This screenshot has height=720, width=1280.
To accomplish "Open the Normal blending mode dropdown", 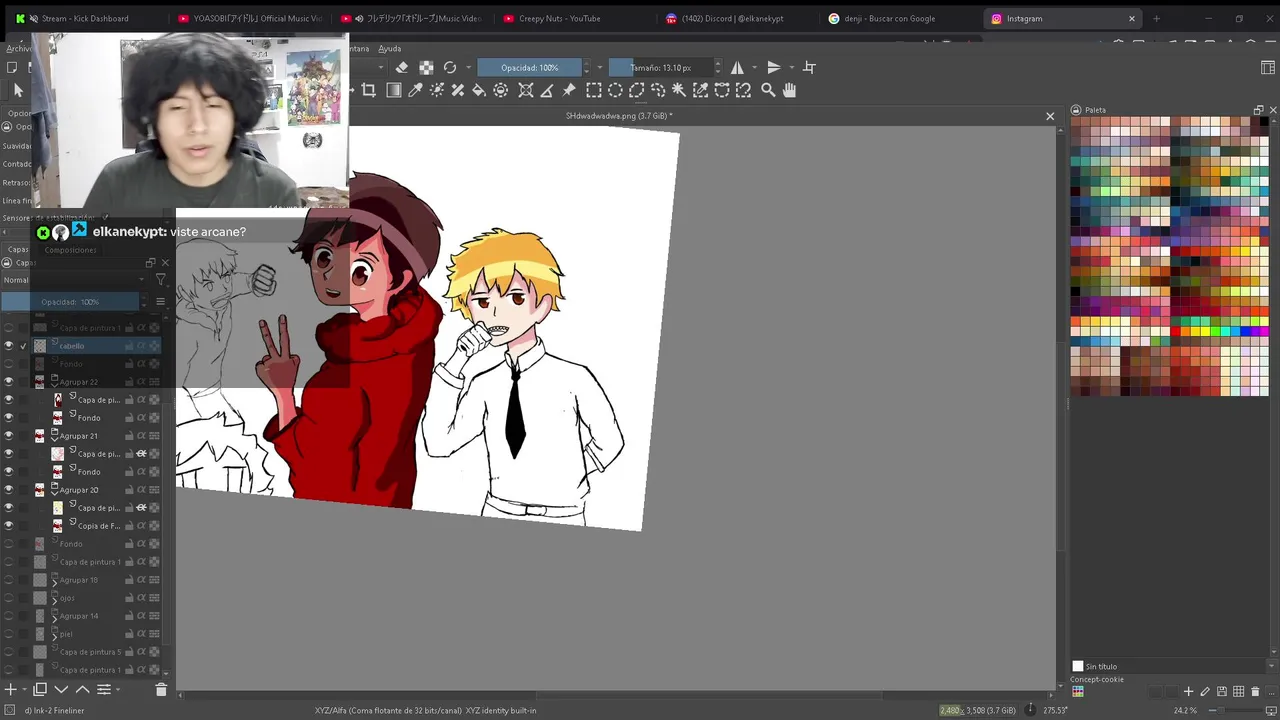I will (x=73, y=280).
